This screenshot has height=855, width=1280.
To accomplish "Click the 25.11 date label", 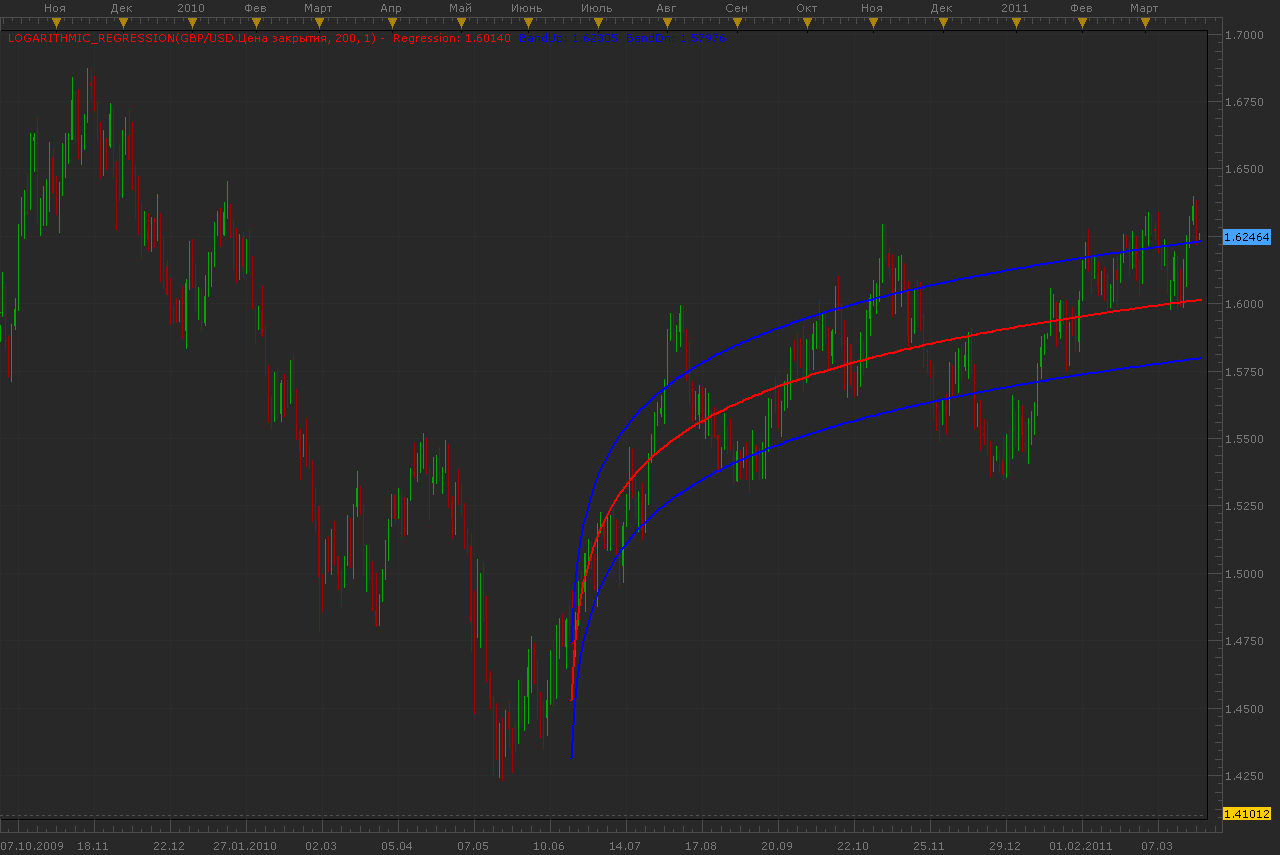I will pos(929,846).
